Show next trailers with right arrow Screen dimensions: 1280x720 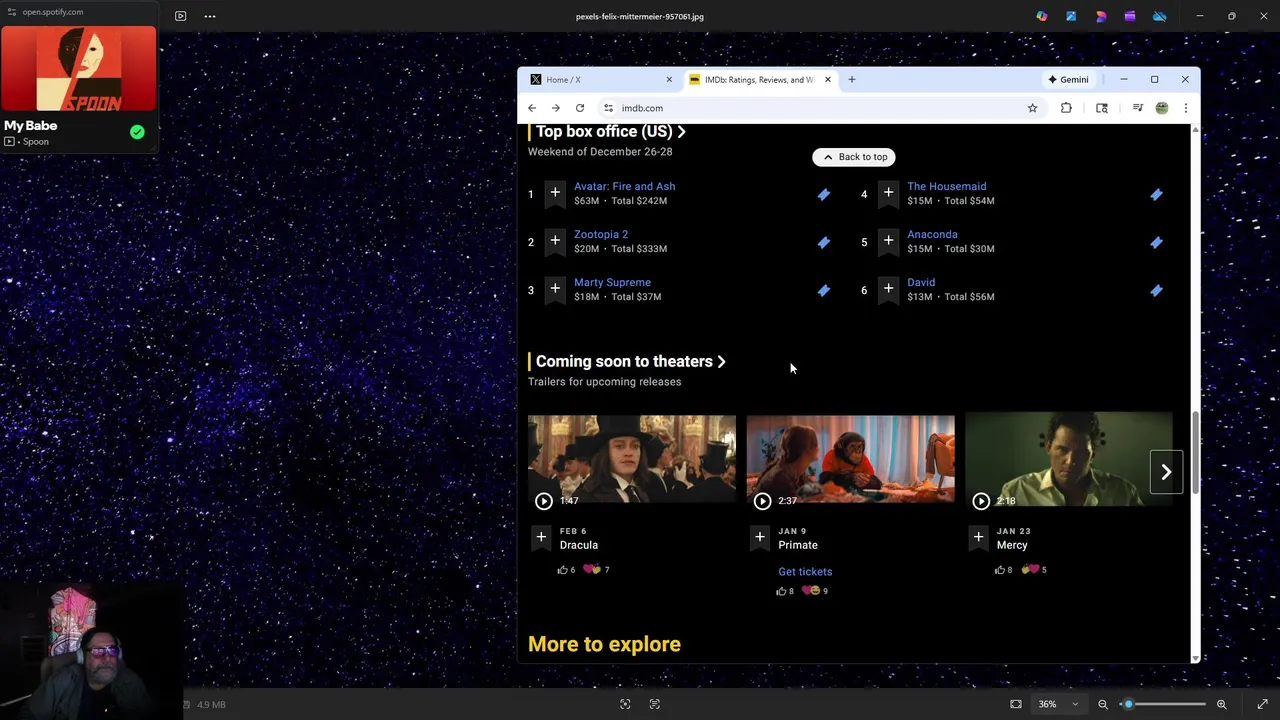1166,472
